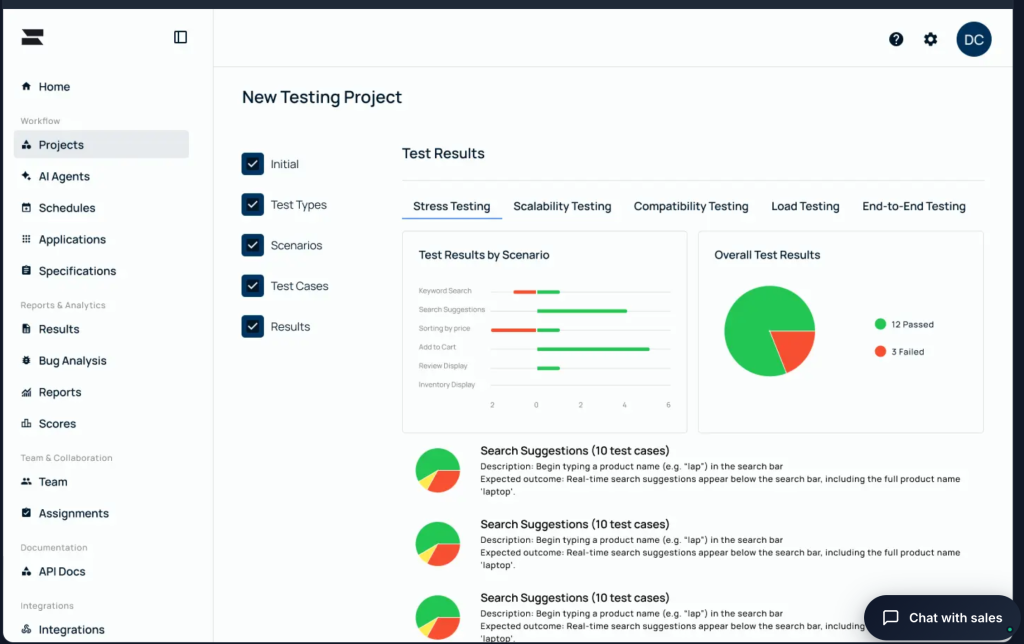
Task: Click the green 12 Passed legend swatch
Action: [880, 324]
